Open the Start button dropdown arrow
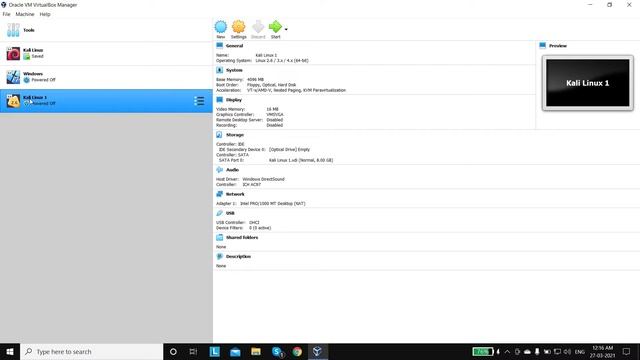Image resolution: width=640 pixels, height=360 pixels. point(286,29)
